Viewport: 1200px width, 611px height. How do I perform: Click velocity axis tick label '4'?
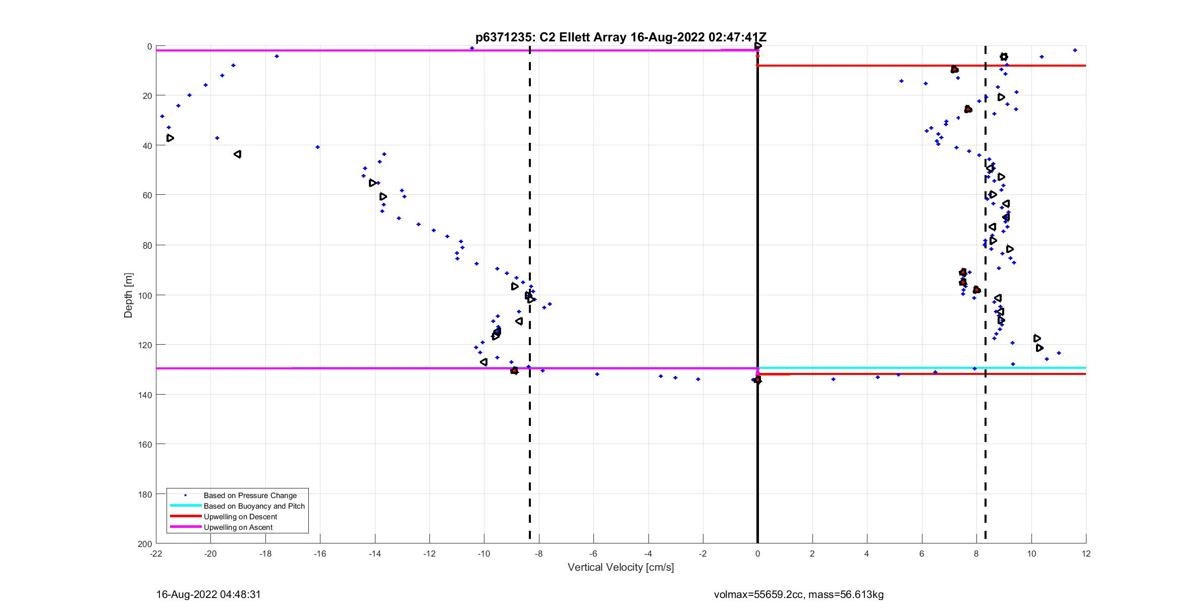pyautogui.click(x=867, y=553)
